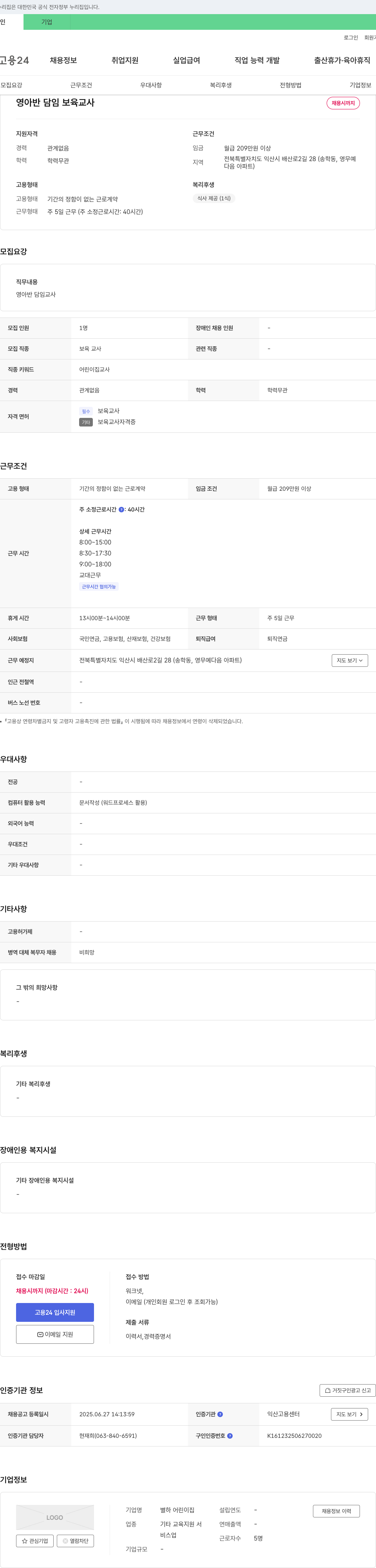Click the registration date 2025.06.27 14:13:59
The image size is (376, 1568).
(x=107, y=1414)
